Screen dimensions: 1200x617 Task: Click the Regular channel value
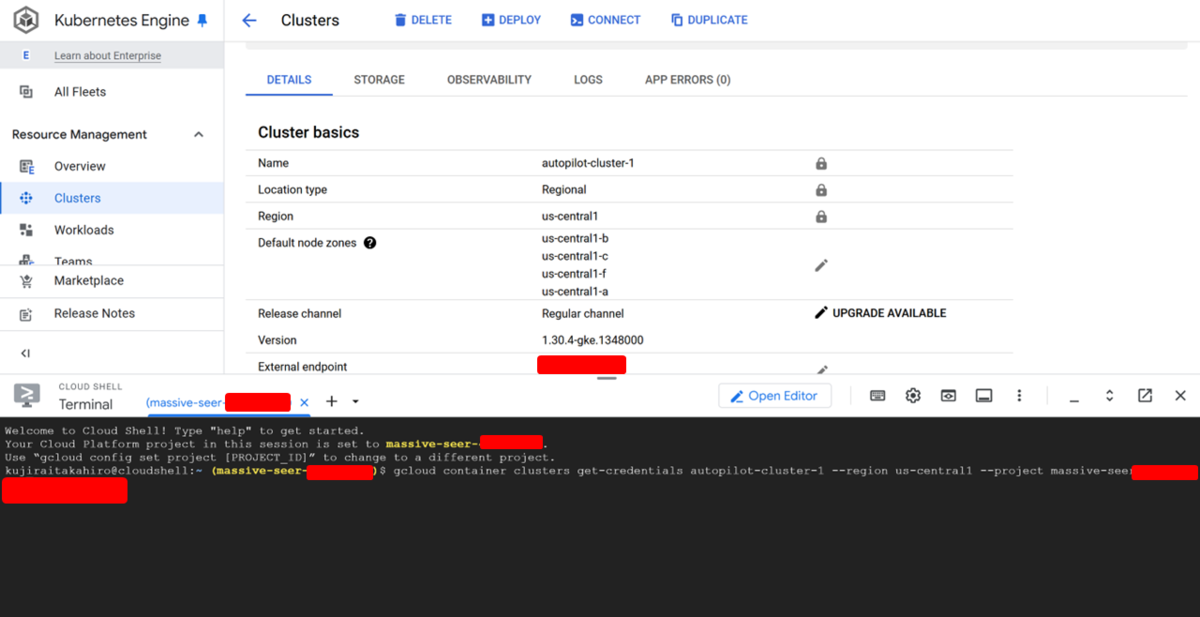pos(583,314)
